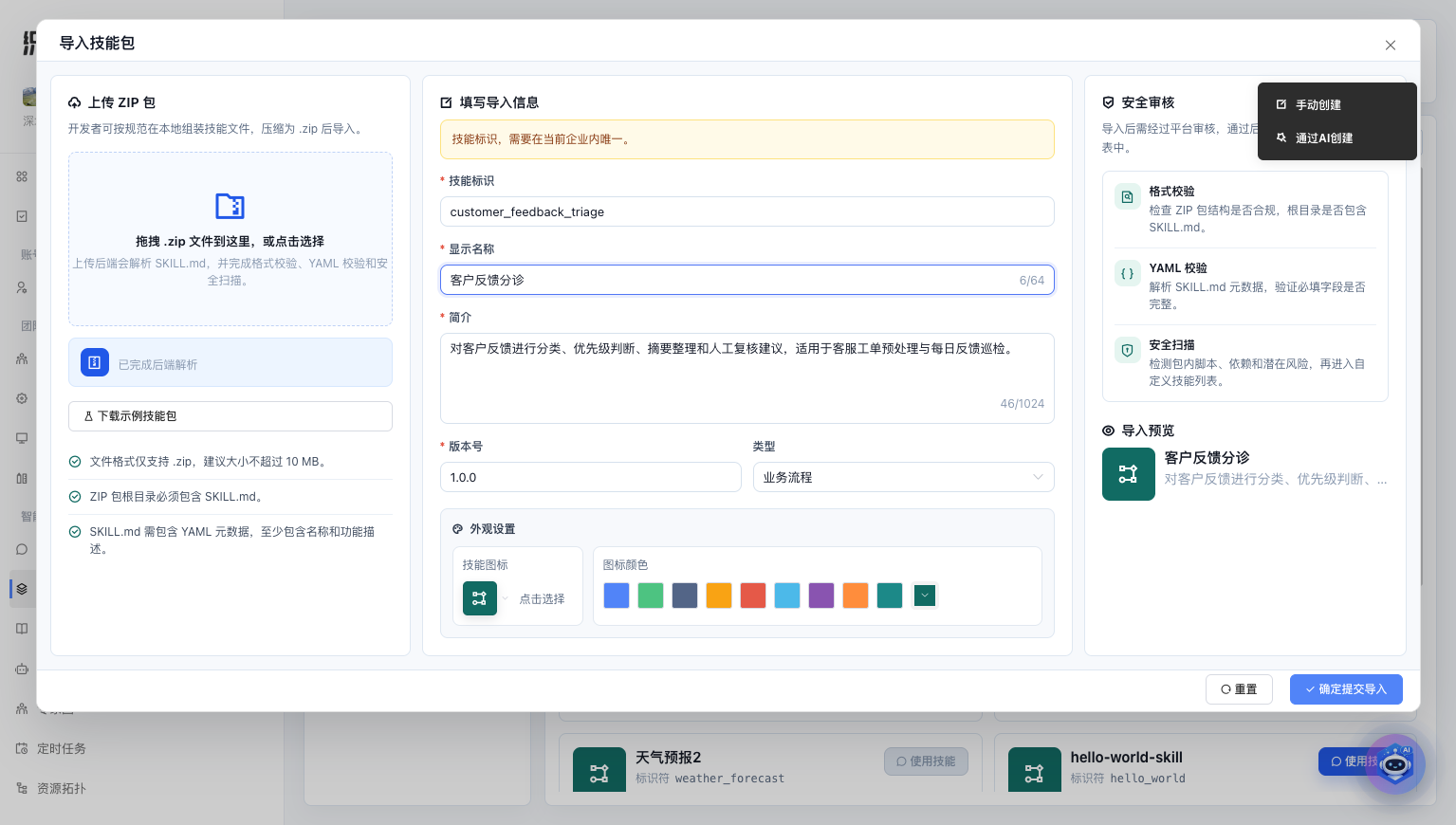Screen dimensions: 1456x825
Task: Click the sidebar chat bubble icon
Action: [x=22, y=549]
